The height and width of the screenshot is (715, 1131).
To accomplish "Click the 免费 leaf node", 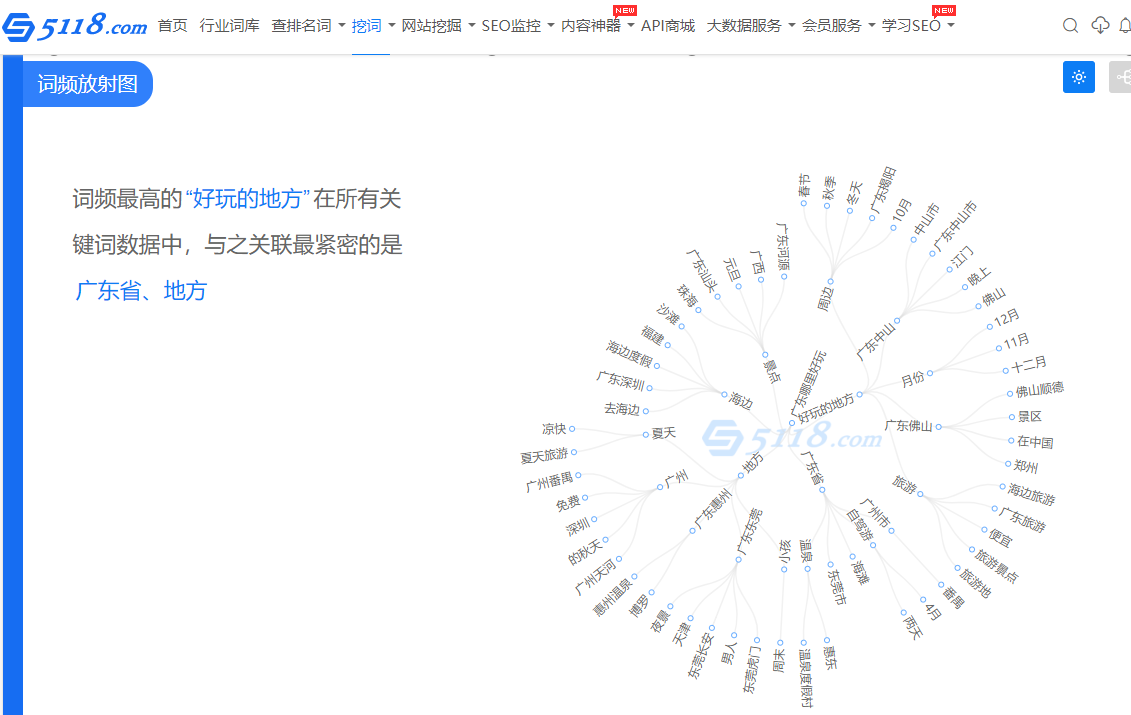I will (567, 503).
